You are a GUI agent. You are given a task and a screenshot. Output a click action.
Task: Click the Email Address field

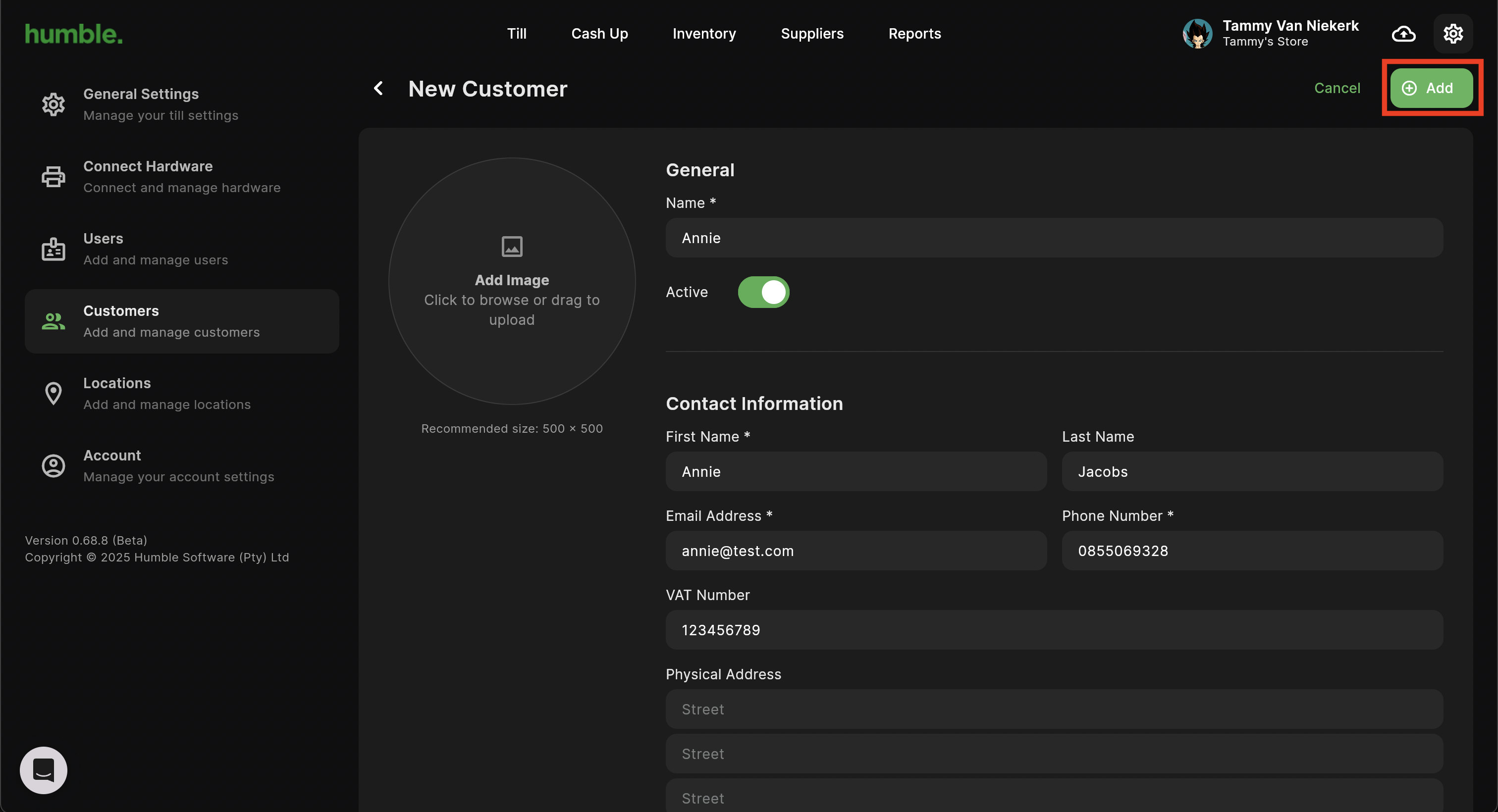pyautogui.click(x=856, y=551)
